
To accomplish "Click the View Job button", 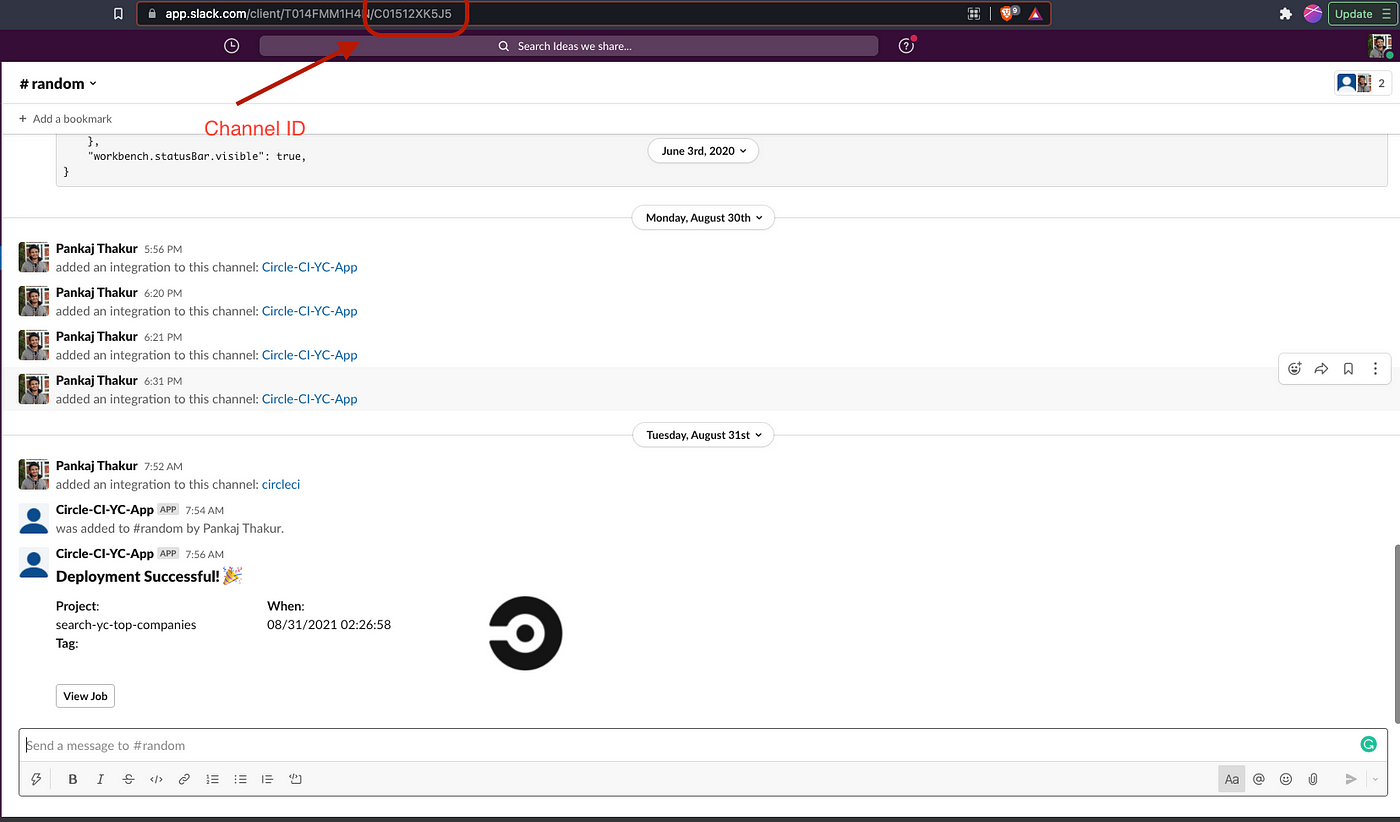I will click(85, 696).
